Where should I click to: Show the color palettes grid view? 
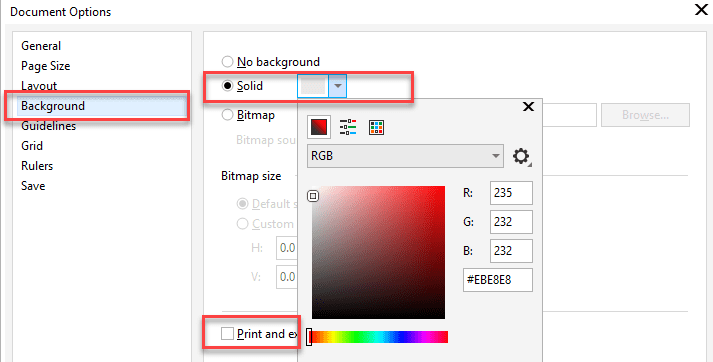[x=377, y=127]
